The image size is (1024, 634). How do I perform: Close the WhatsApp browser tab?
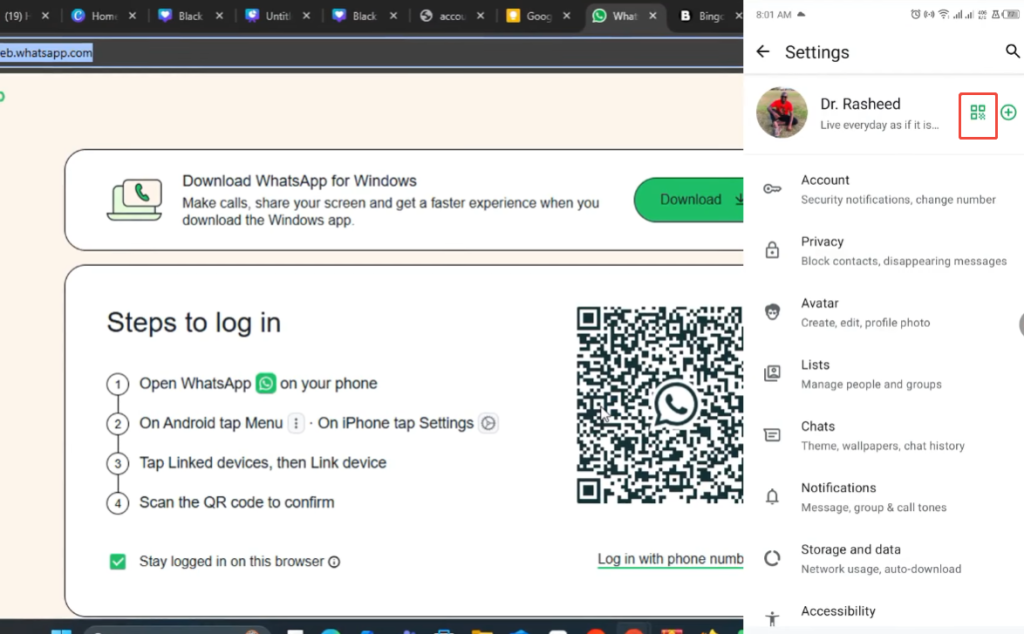(653, 16)
